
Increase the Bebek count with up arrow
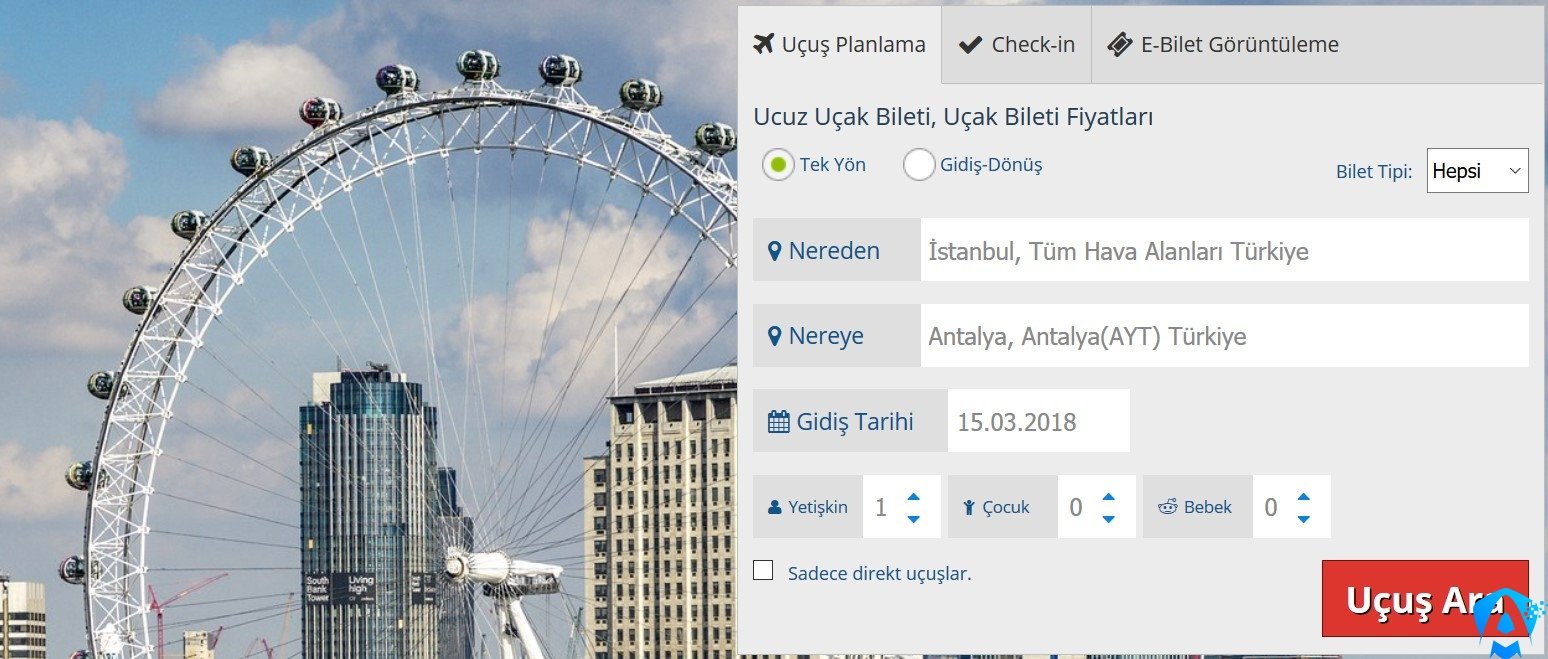tap(1303, 496)
